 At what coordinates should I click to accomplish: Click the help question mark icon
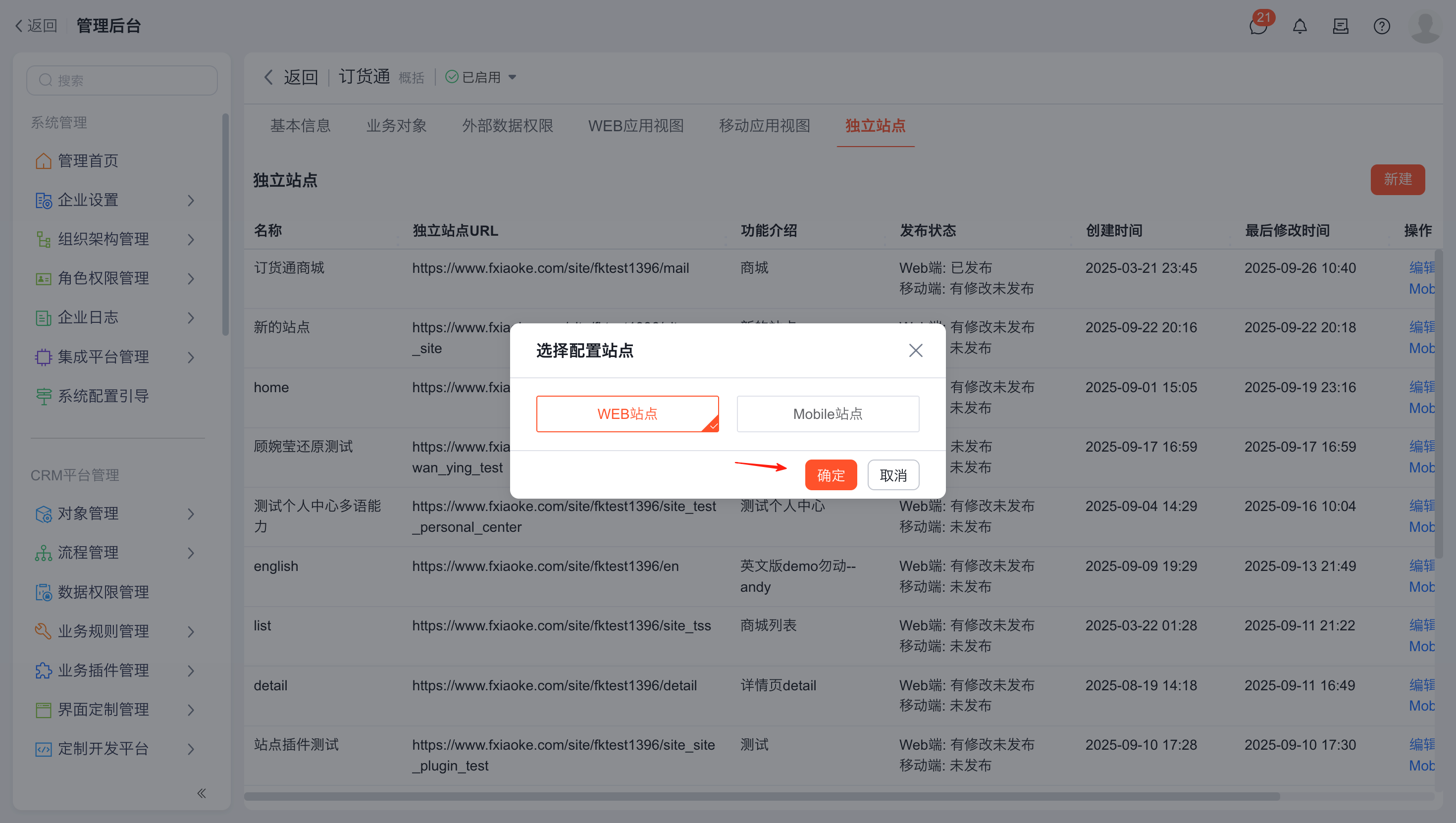coord(1381,26)
